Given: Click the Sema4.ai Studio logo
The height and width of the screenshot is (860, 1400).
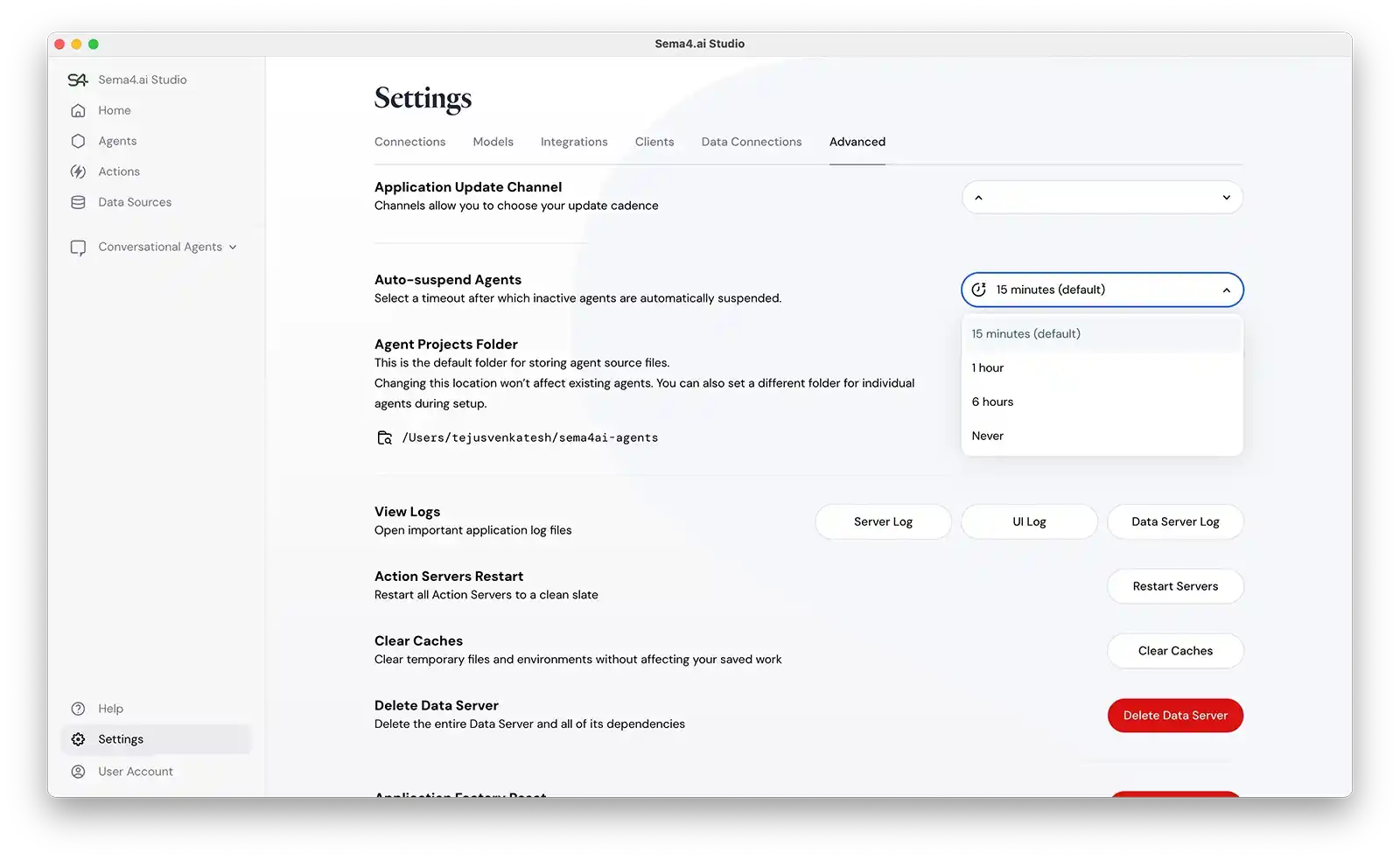Looking at the screenshot, I should [x=78, y=79].
